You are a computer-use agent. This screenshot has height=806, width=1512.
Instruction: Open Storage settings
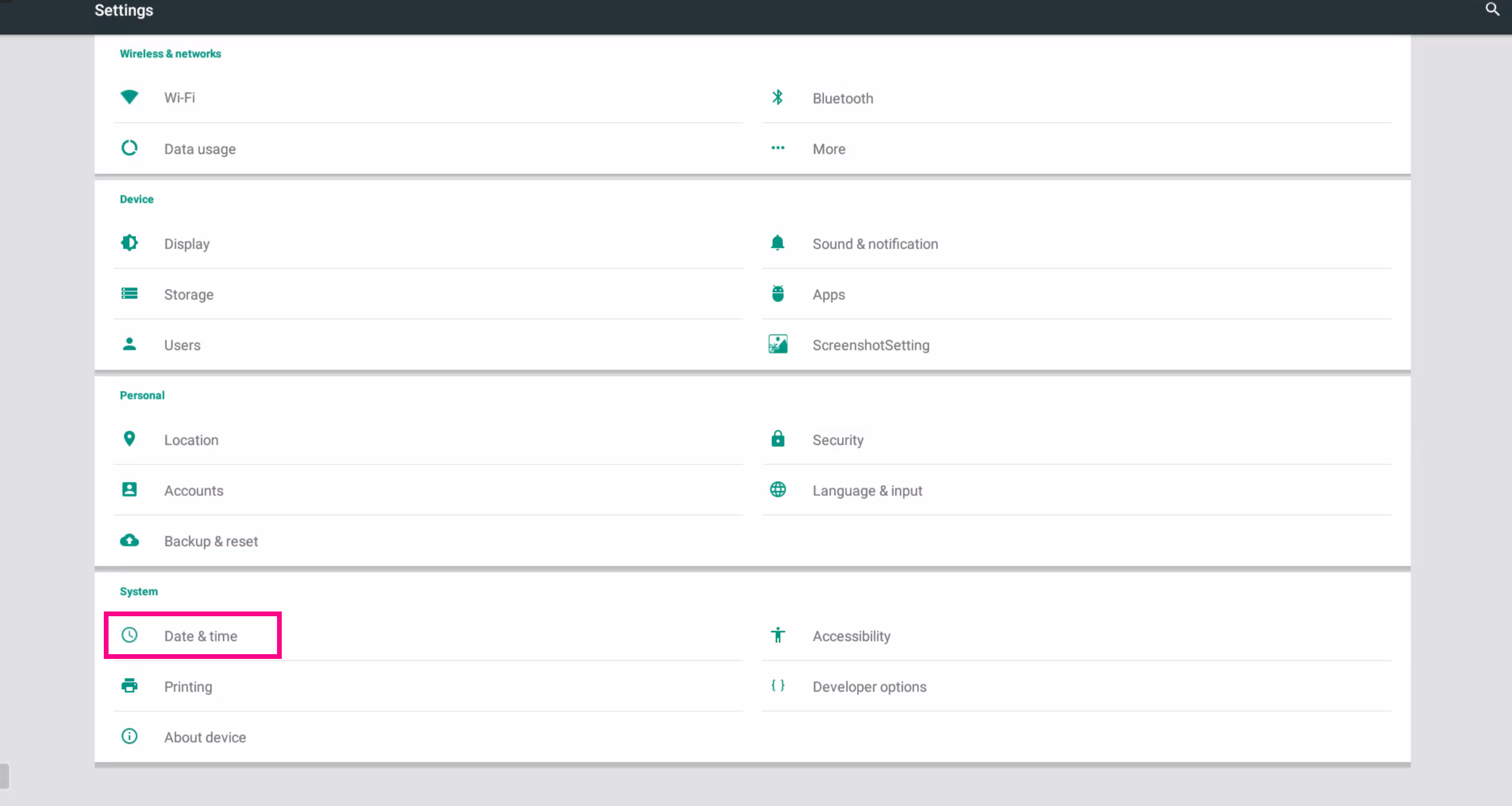tap(189, 295)
